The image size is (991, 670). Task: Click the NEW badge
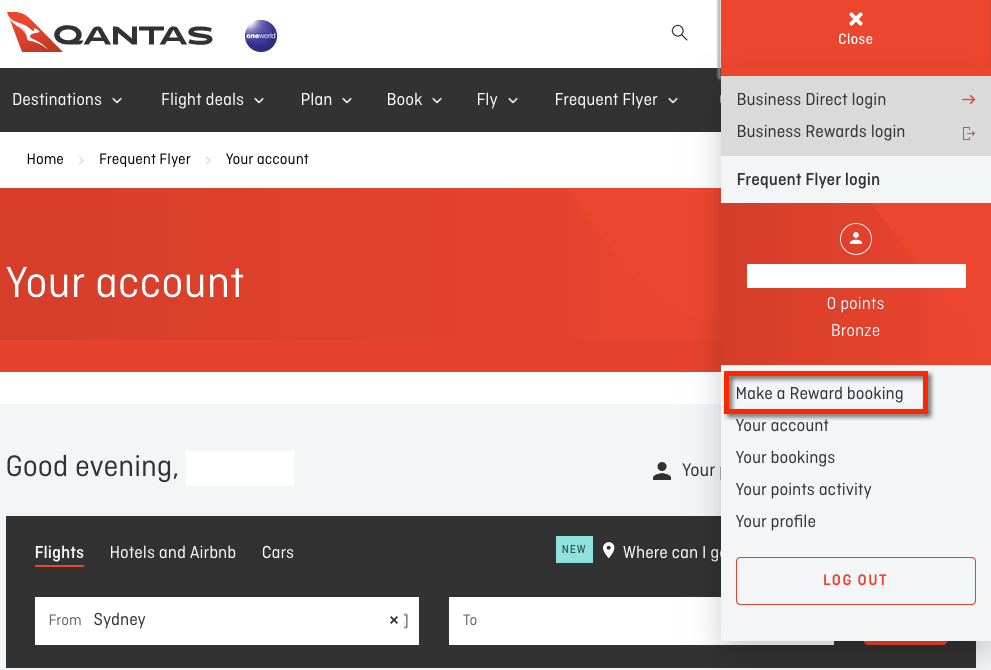click(x=574, y=549)
